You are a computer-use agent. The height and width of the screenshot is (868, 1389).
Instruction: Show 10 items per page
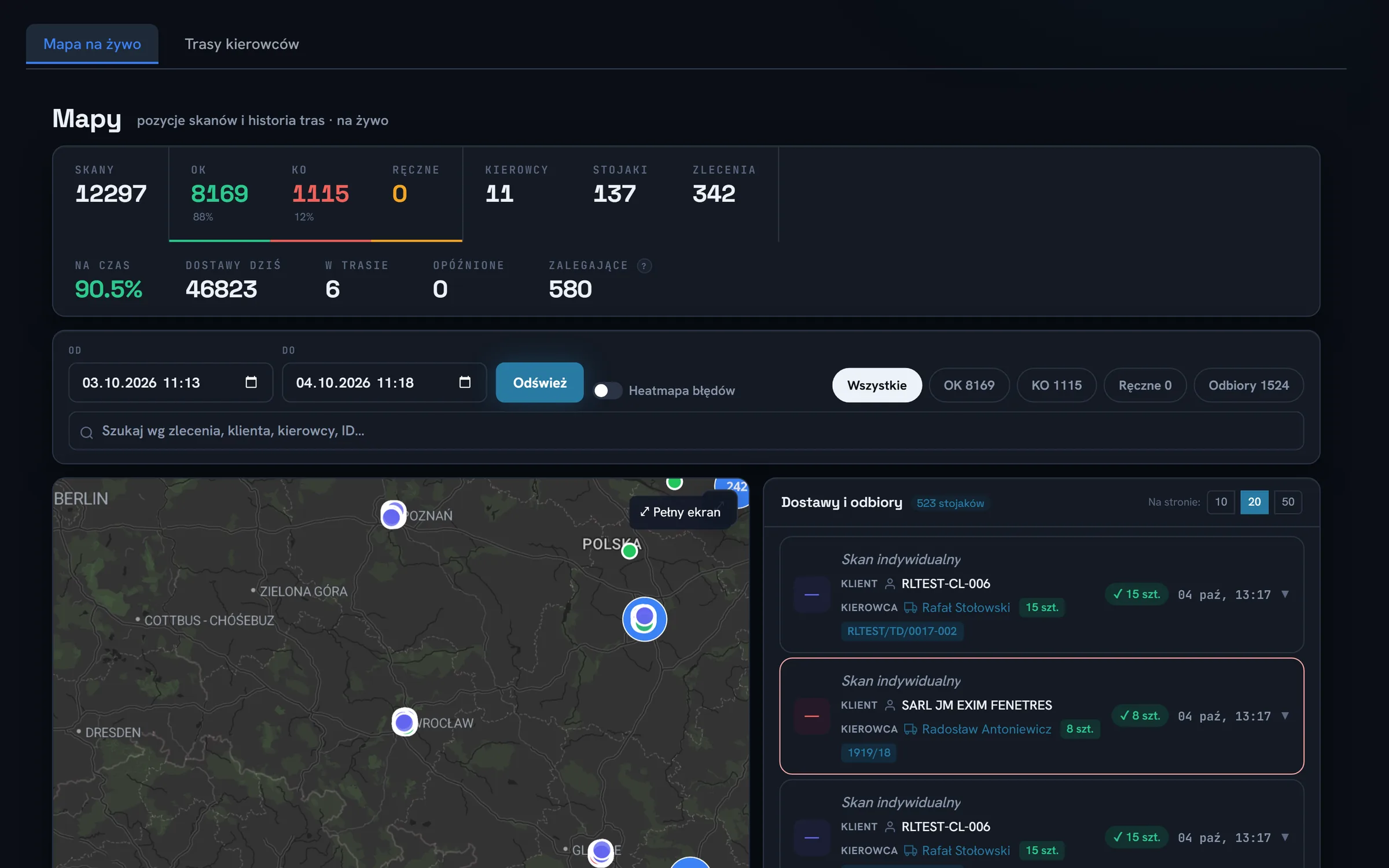pos(1221,502)
